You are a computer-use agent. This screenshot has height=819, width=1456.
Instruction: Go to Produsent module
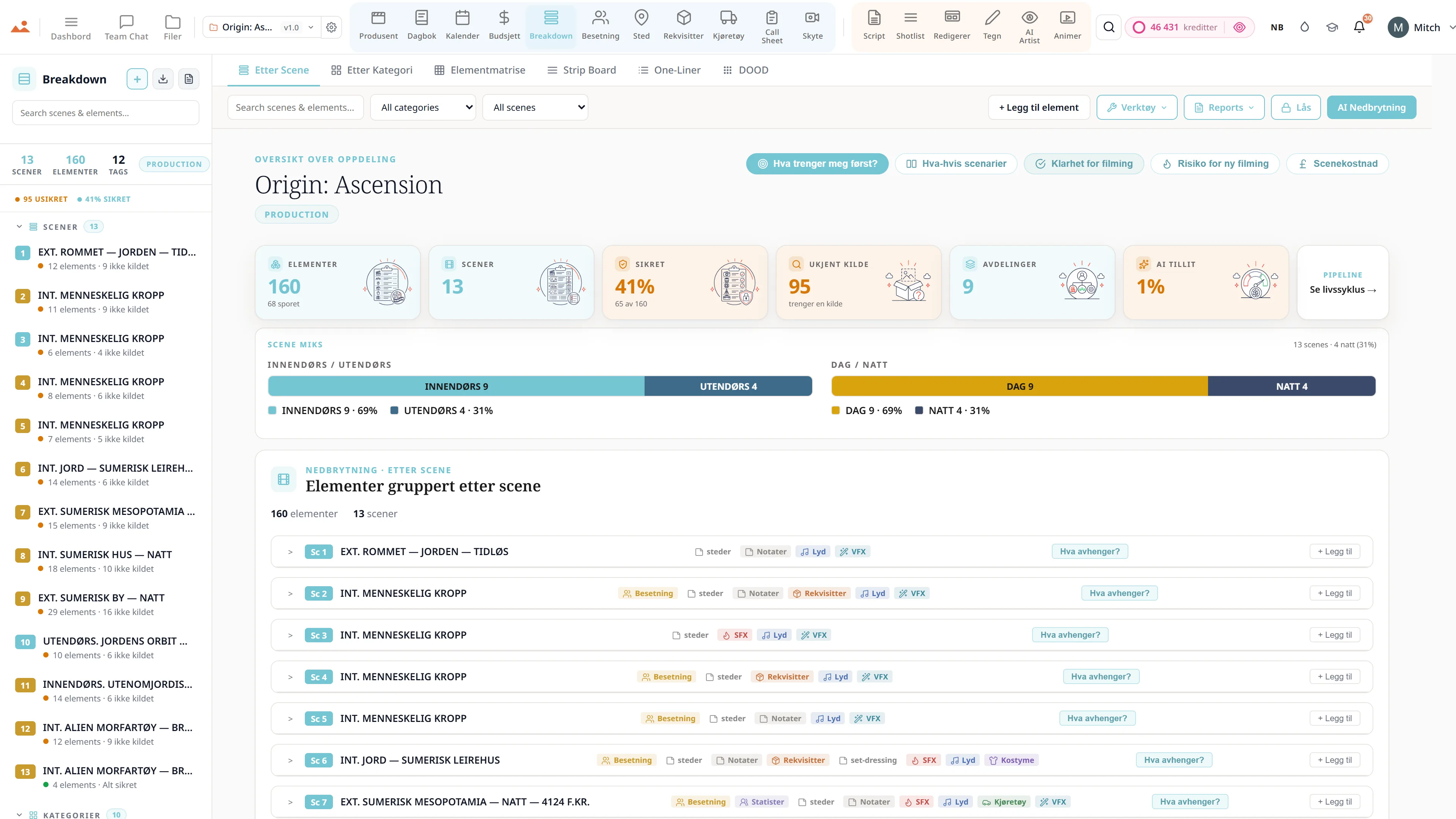(378, 26)
